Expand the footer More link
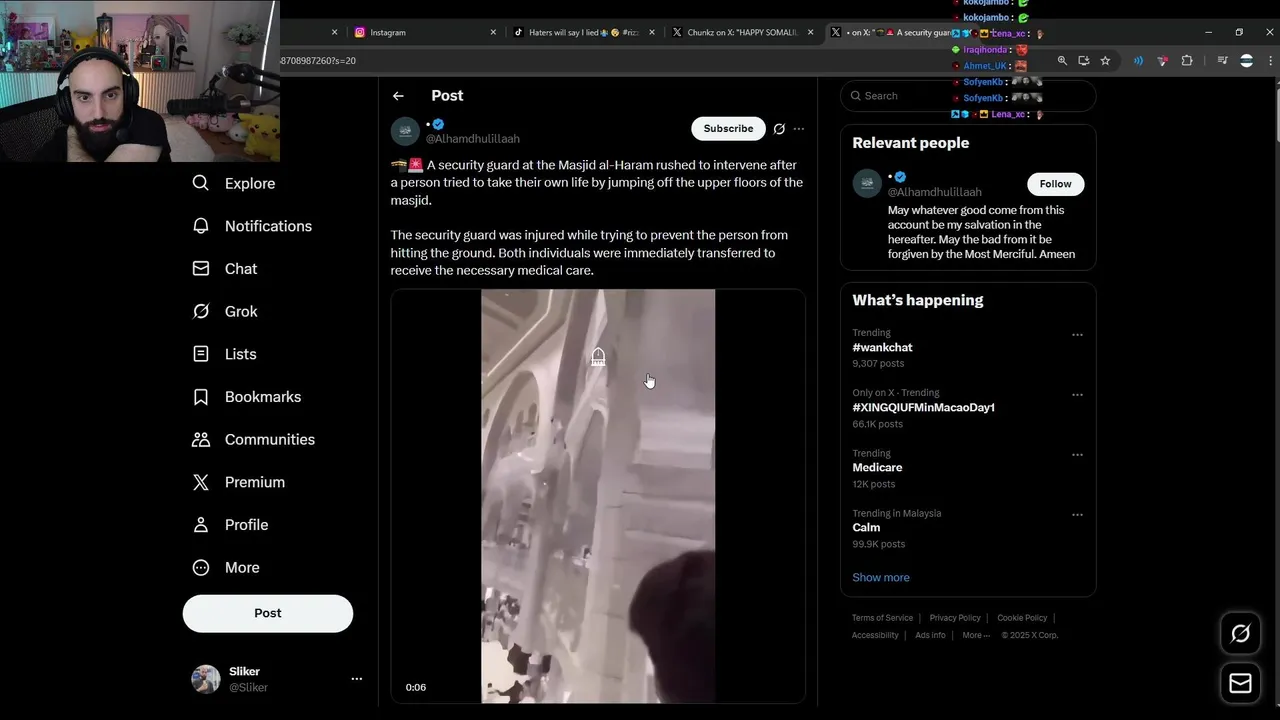1280x720 pixels. click(x=976, y=635)
